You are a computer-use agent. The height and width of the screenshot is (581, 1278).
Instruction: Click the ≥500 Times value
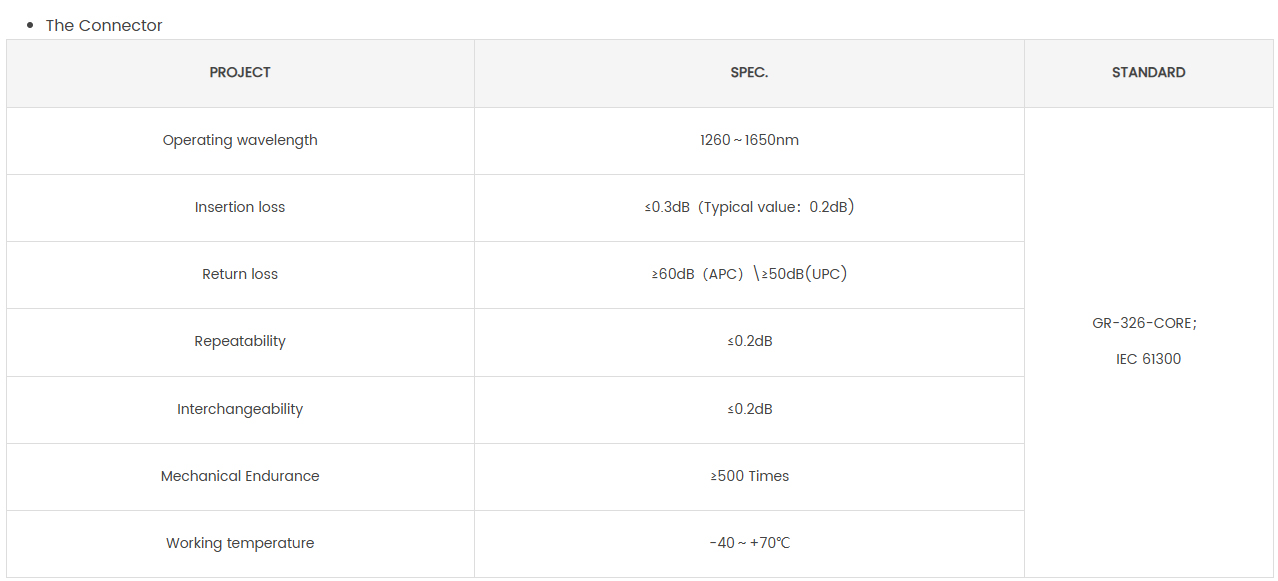coord(749,476)
